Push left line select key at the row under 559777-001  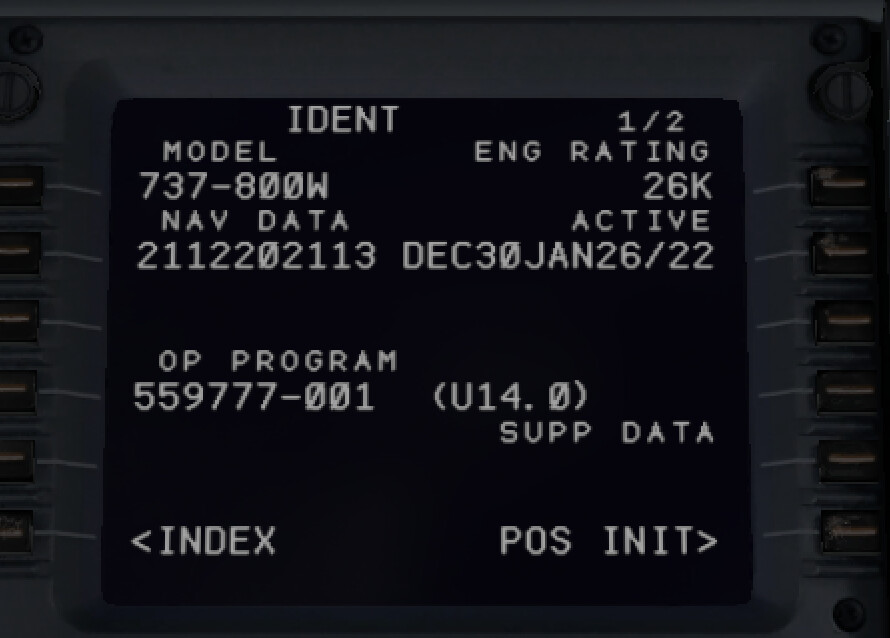click(x=16, y=460)
